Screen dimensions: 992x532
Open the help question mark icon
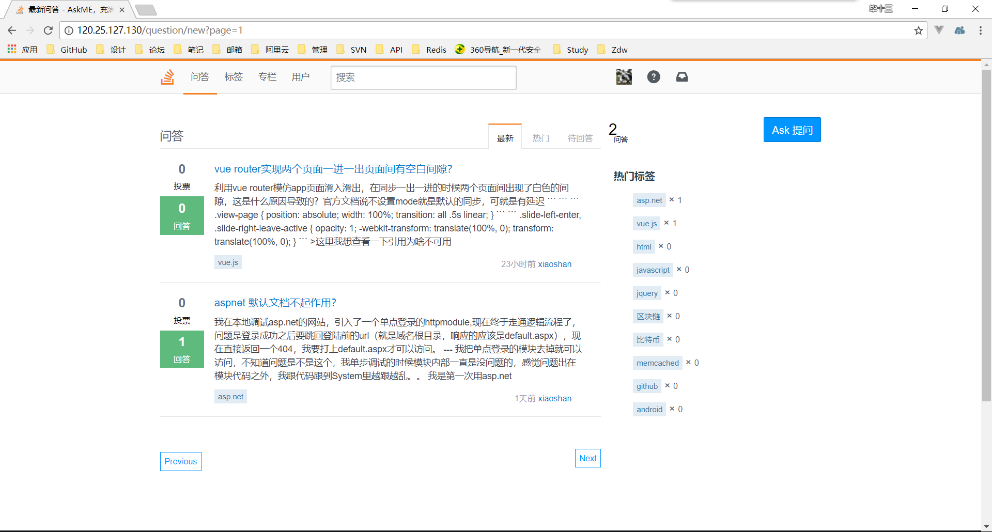[654, 77]
